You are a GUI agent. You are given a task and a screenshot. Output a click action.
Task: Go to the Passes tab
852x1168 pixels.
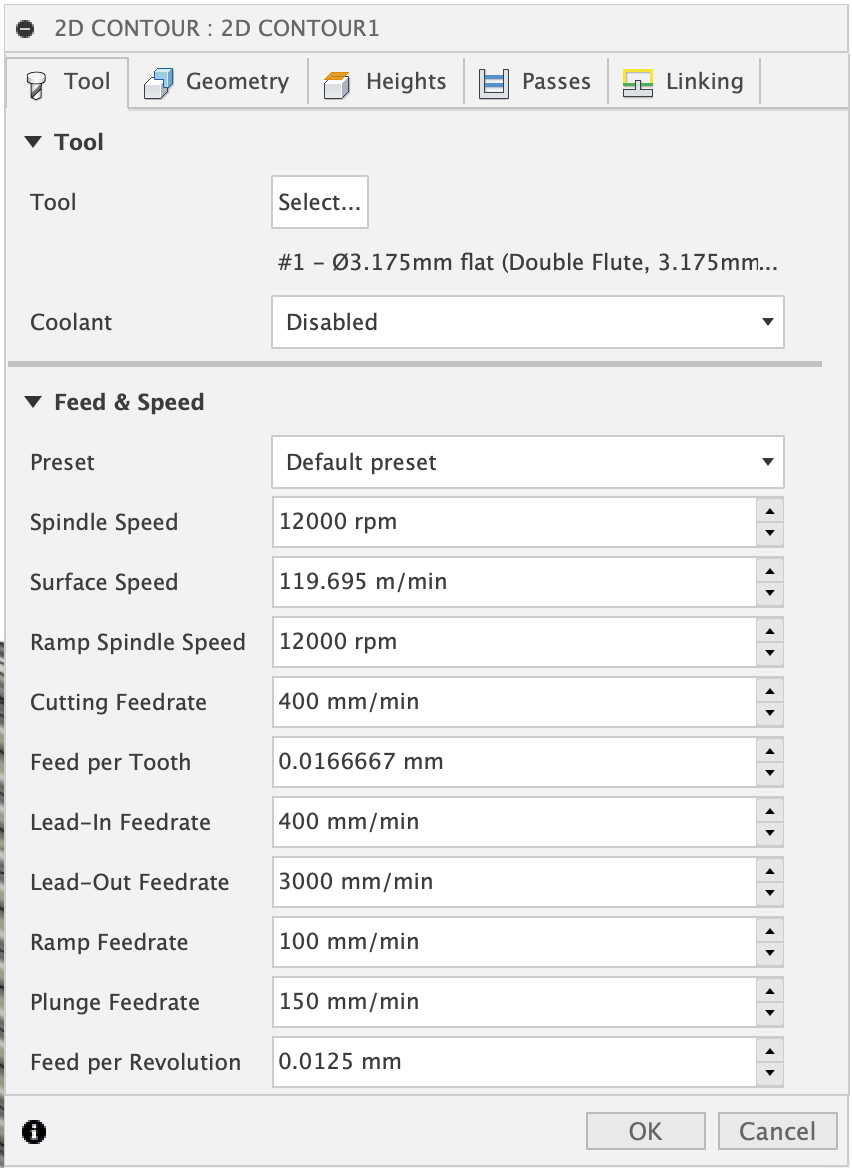(x=536, y=82)
